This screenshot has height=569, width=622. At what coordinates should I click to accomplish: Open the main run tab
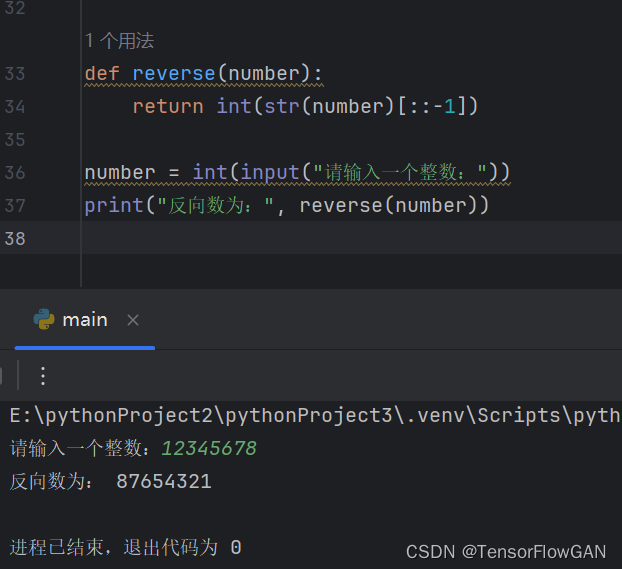pos(85,320)
